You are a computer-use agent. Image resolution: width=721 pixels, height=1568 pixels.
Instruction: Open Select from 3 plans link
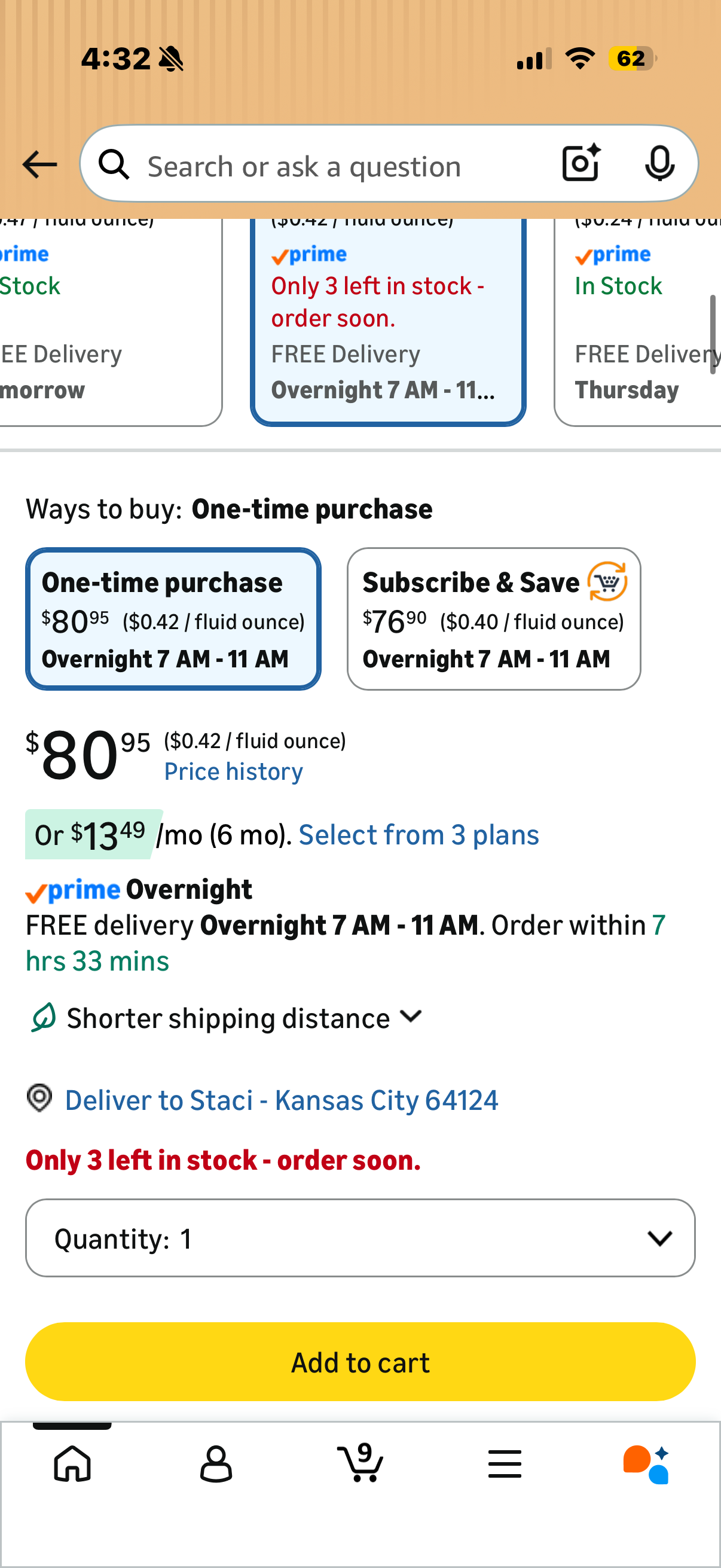(418, 835)
